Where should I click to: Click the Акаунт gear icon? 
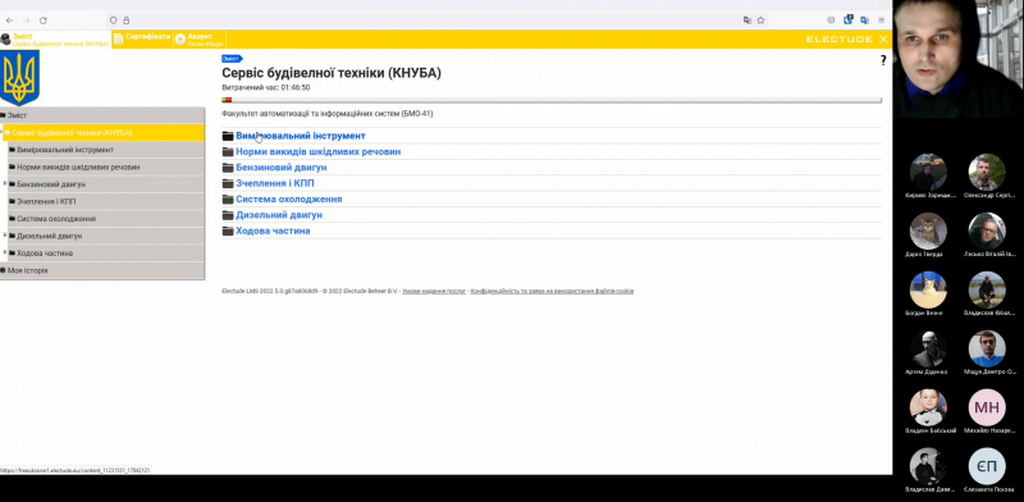(180, 39)
